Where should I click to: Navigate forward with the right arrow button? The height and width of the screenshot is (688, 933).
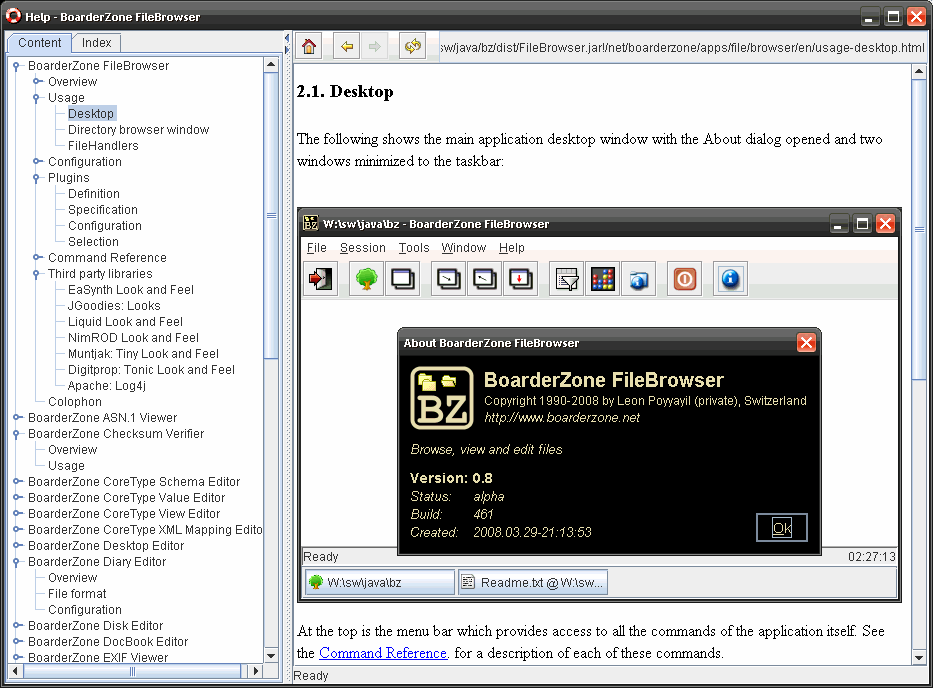tap(374, 46)
